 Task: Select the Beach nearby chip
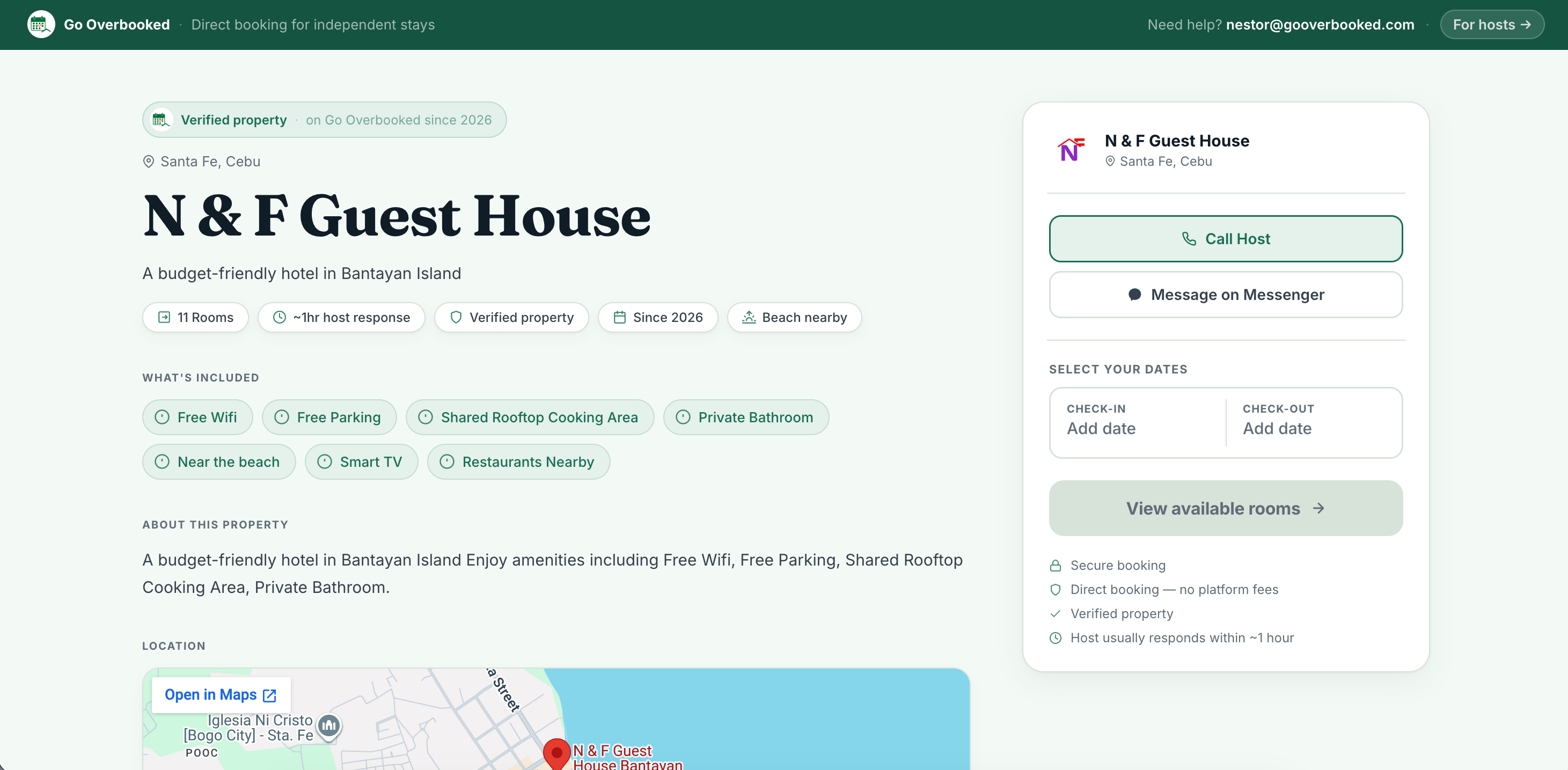pos(794,317)
